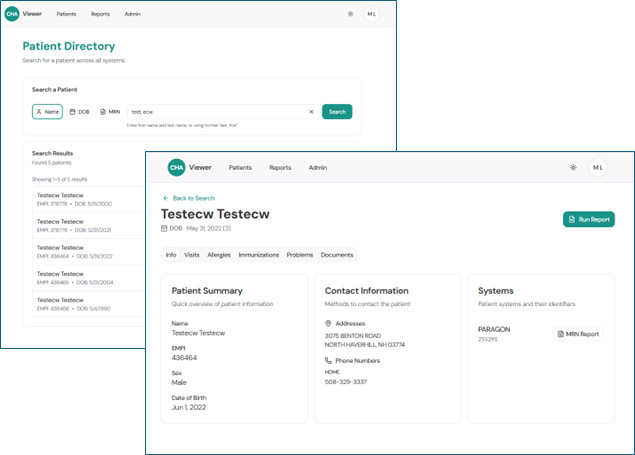635x455 pixels.
Task: Click in the patient search field containing 'test, ecw'
Action: (215, 112)
